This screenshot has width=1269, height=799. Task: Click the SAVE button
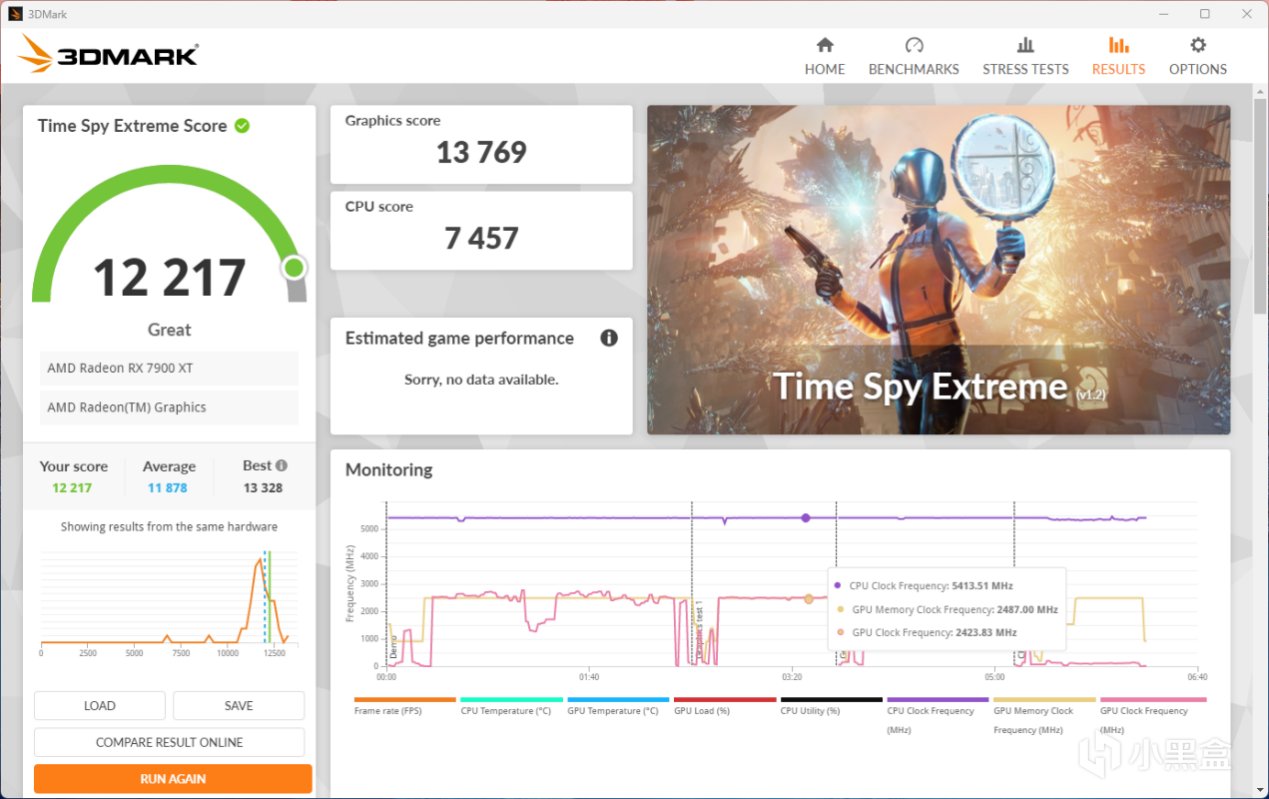point(238,705)
